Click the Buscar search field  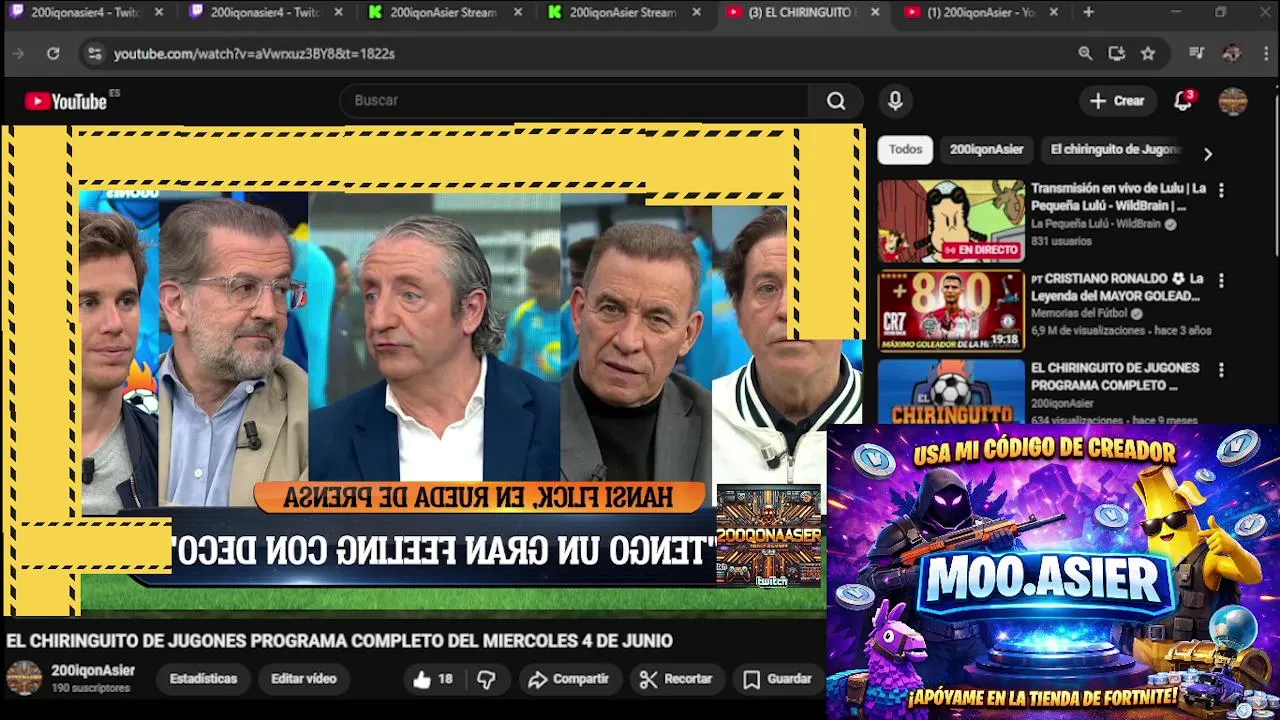575,100
